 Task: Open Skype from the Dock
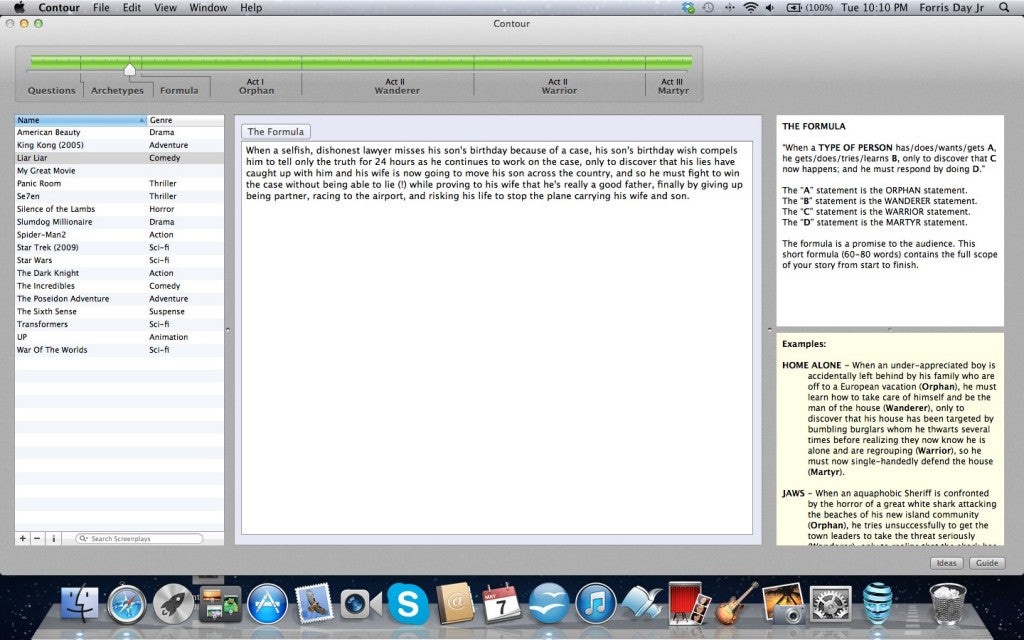point(408,603)
